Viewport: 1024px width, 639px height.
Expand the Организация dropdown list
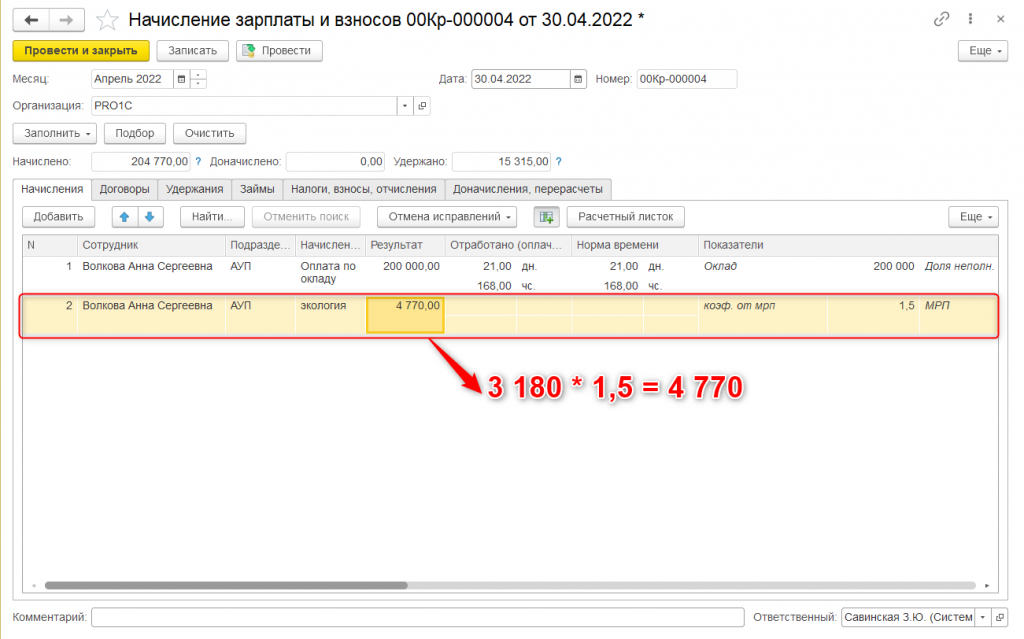pyautogui.click(x=405, y=106)
